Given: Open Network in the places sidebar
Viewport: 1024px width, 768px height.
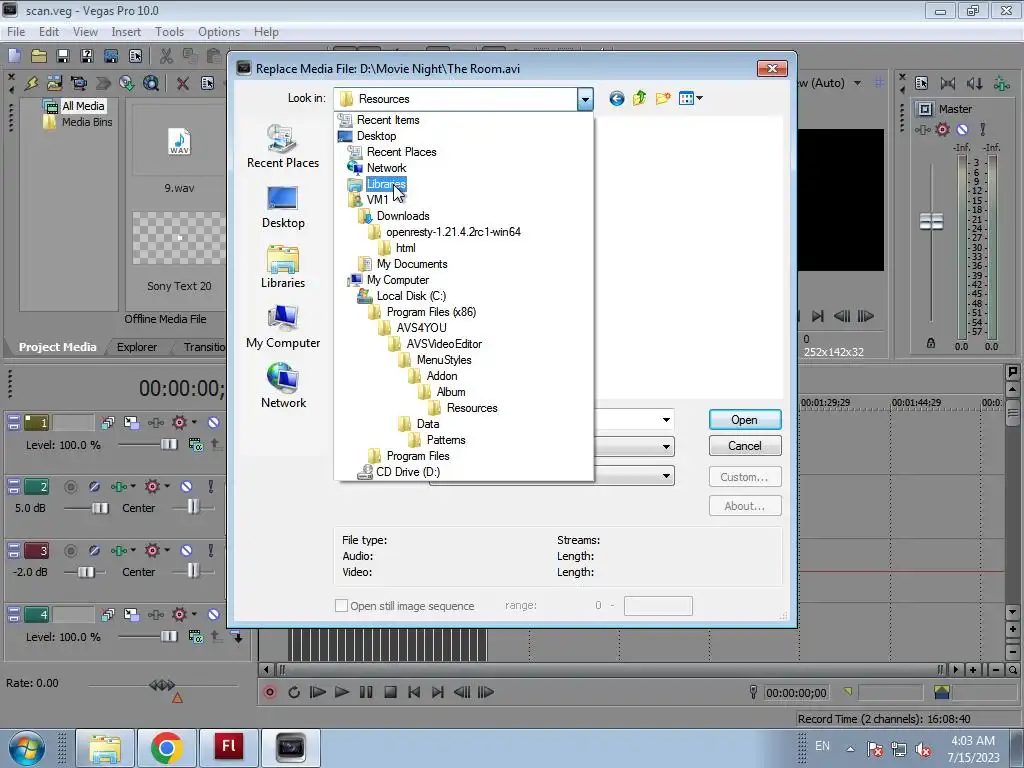Looking at the screenshot, I should click(x=283, y=387).
